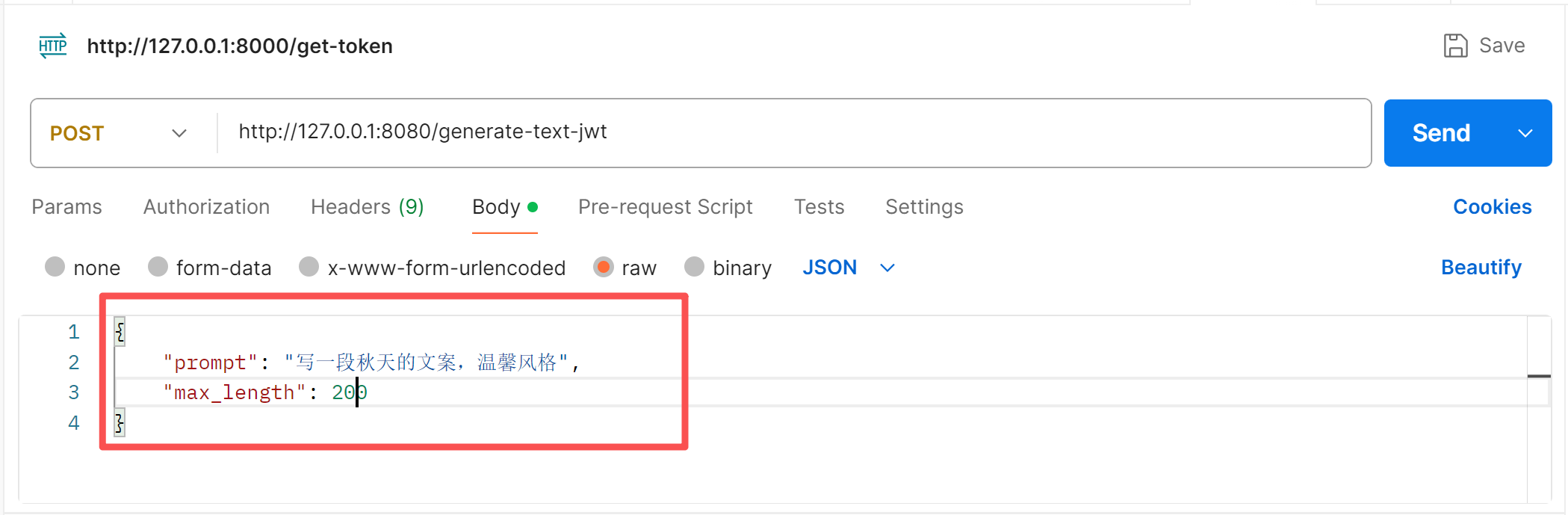Open the Headers (9) tab
Viewport: 1568px width, 515px height.
point(367,207)
